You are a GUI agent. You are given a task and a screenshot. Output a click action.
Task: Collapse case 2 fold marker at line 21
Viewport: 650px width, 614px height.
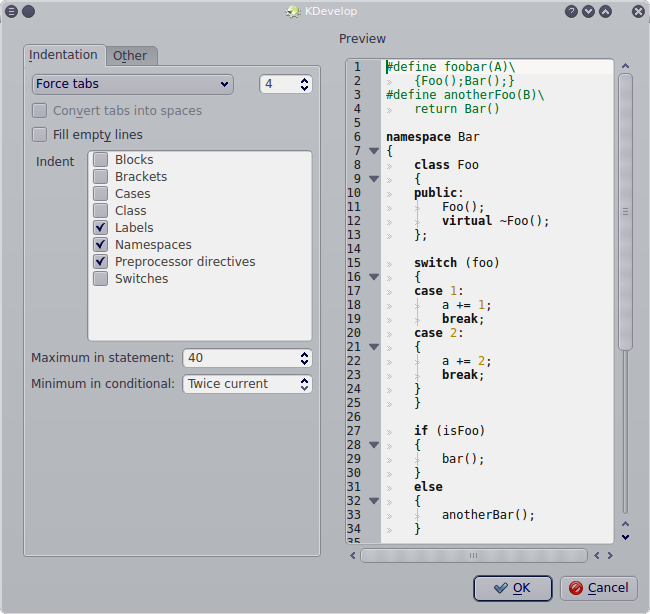point(374,347)
